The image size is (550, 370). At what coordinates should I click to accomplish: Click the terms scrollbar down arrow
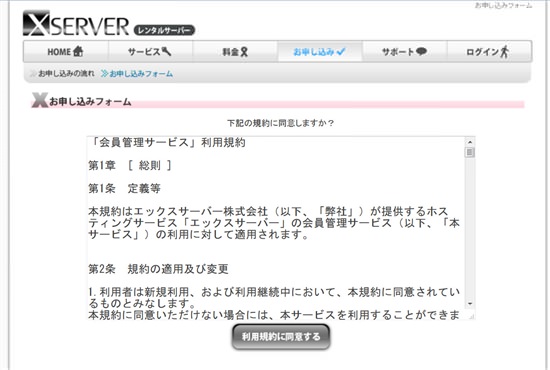click(470, 304)
